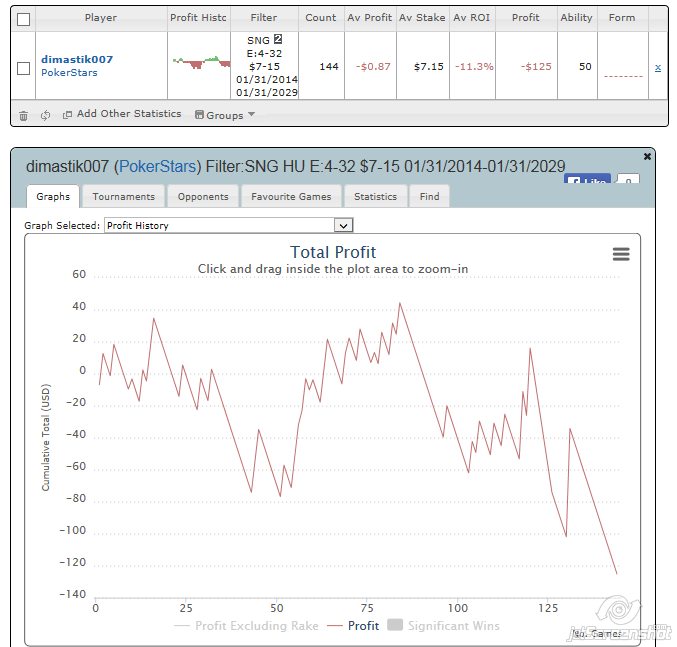677x647 pixels.
Task: Click Add Other Statistics
Action: [122, 114]
